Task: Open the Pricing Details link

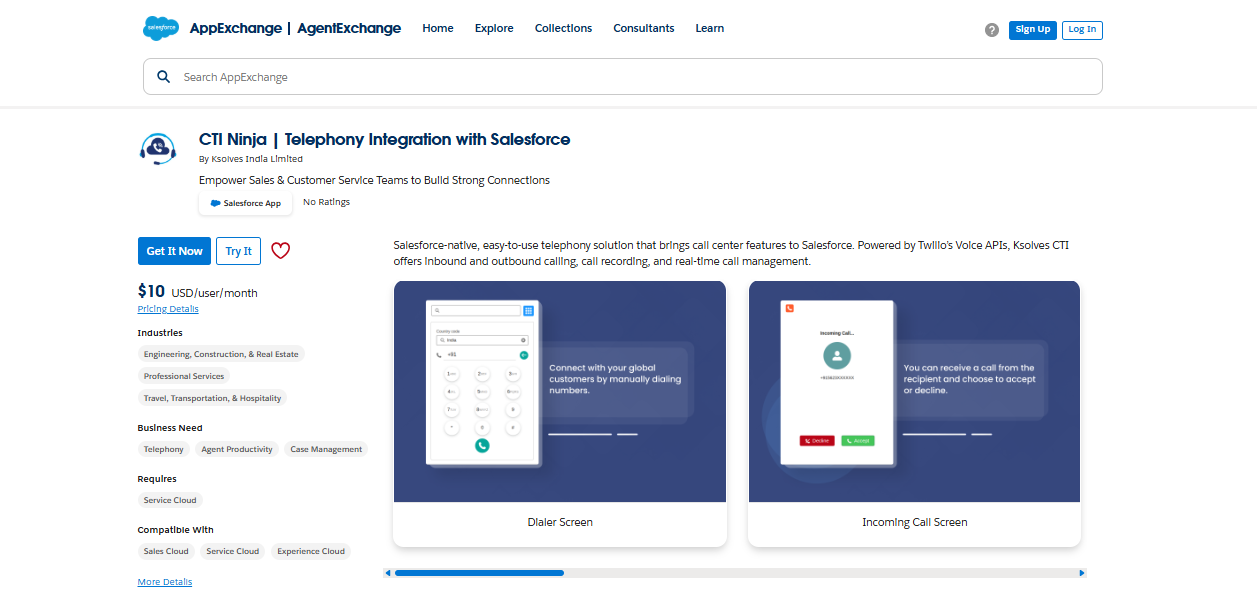Action: click(x=168, y=309)
